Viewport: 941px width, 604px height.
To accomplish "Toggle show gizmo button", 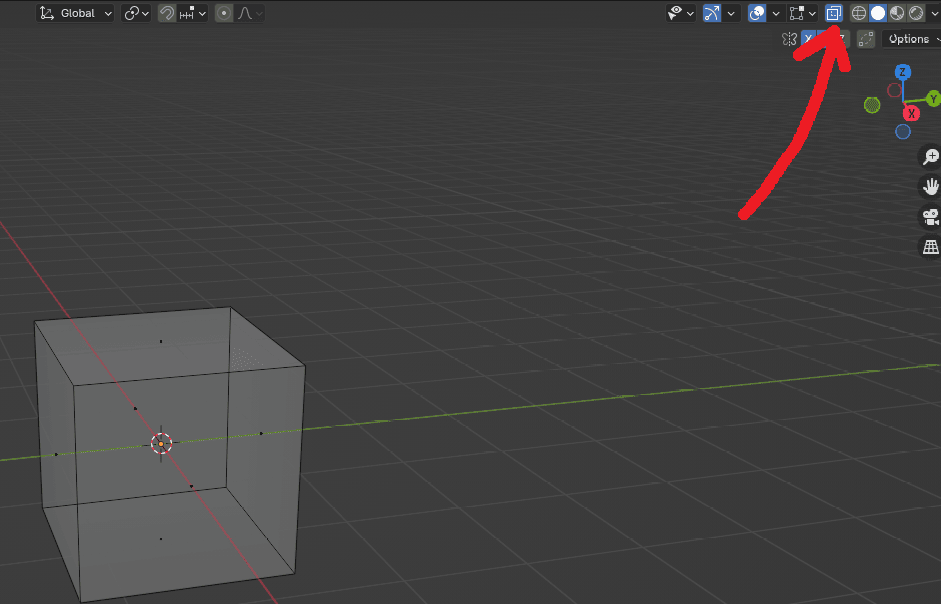I will click(712, 13).
